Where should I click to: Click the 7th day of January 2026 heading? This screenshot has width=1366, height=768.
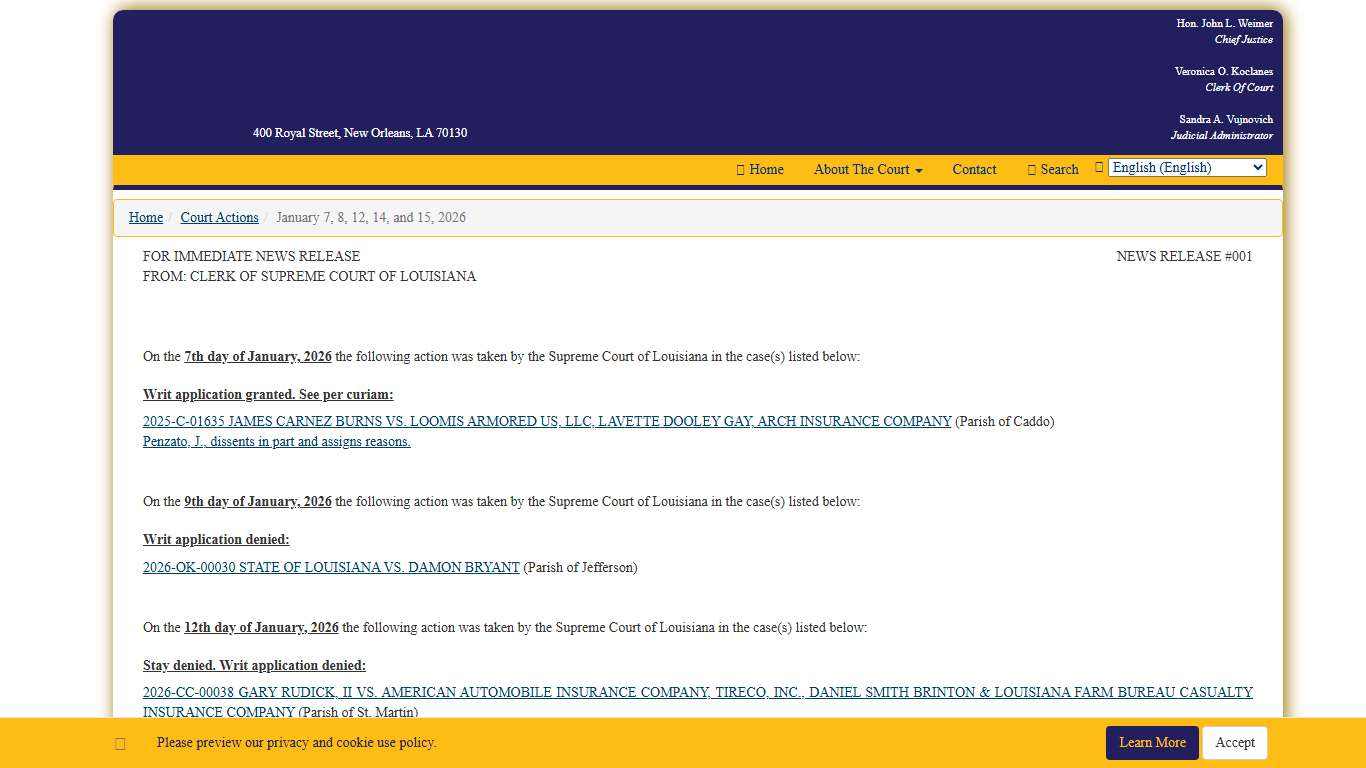[x=258, y=356]
